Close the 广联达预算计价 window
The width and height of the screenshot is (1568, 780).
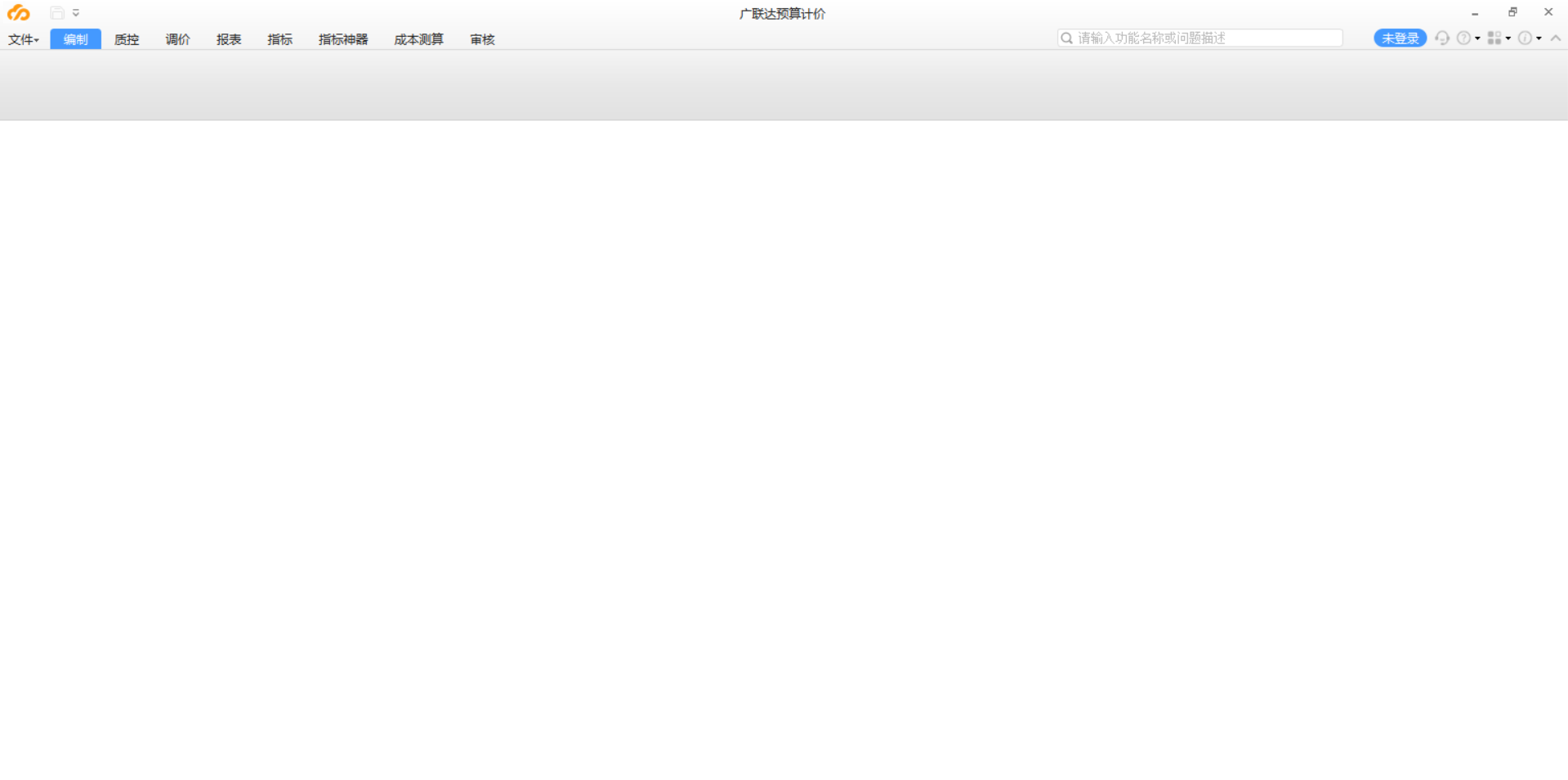point(1548,12)
